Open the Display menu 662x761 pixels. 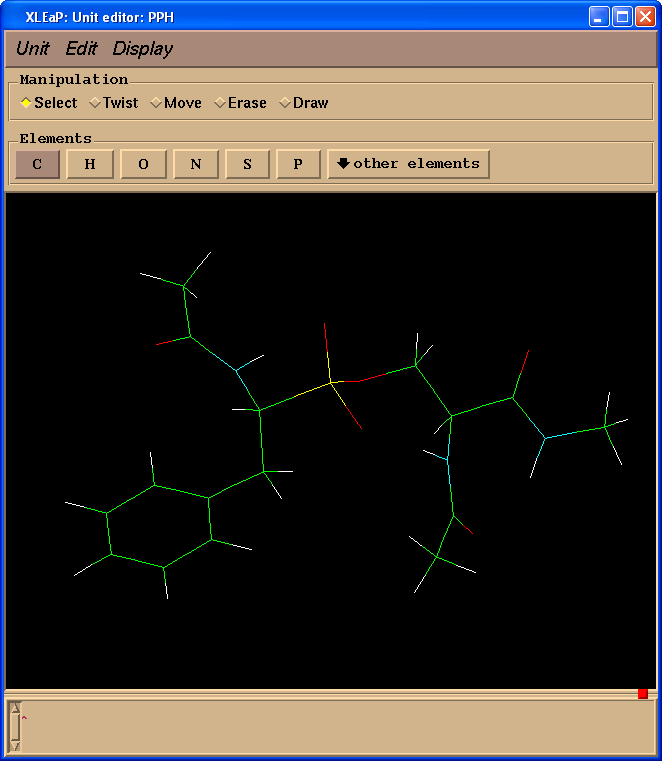point(143,49)
